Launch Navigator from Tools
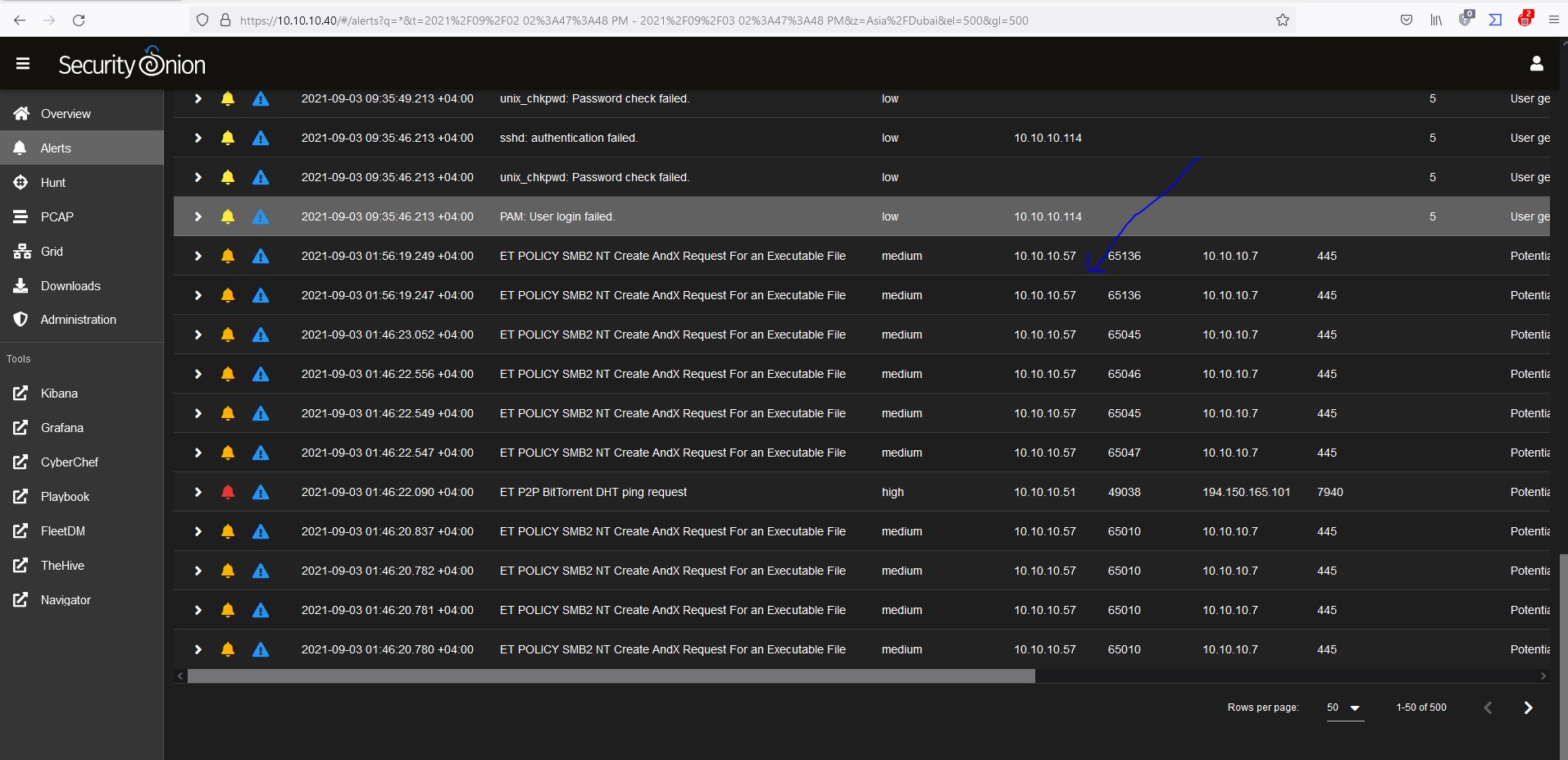Image resolution: width=1568 pixels, height=760 pixels. click(x=82, y=600)
